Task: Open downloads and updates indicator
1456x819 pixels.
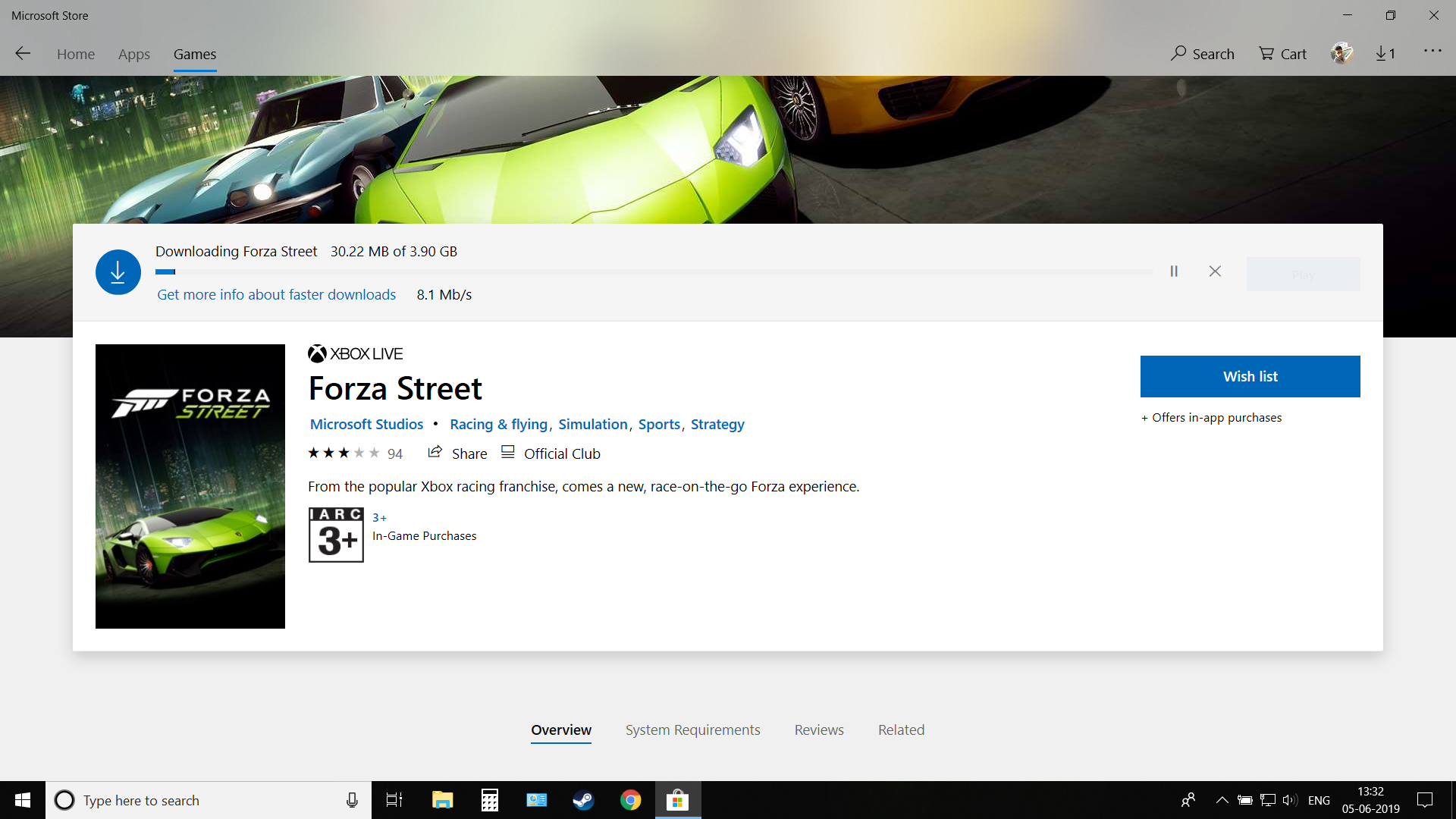Action: pyautogui.click(x=1385, y=53)
